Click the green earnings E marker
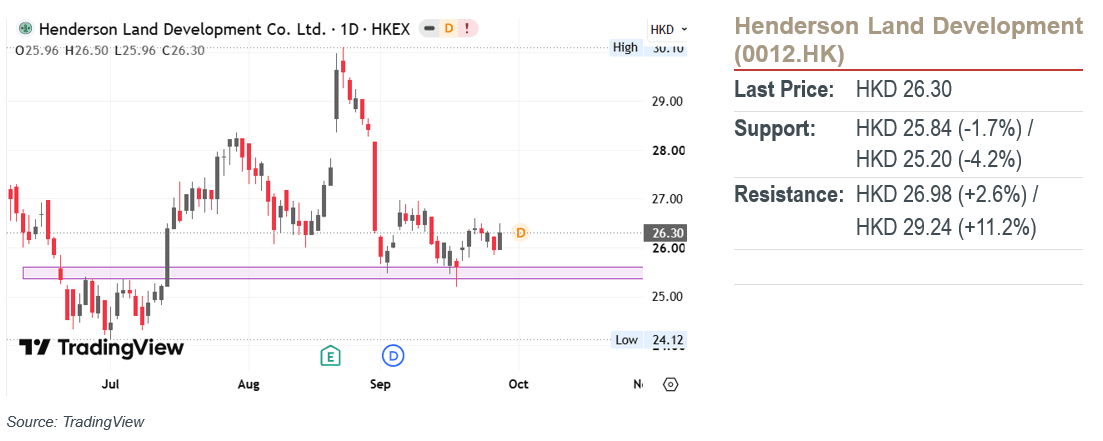1103x441 pixels. (x=329, y=357)
